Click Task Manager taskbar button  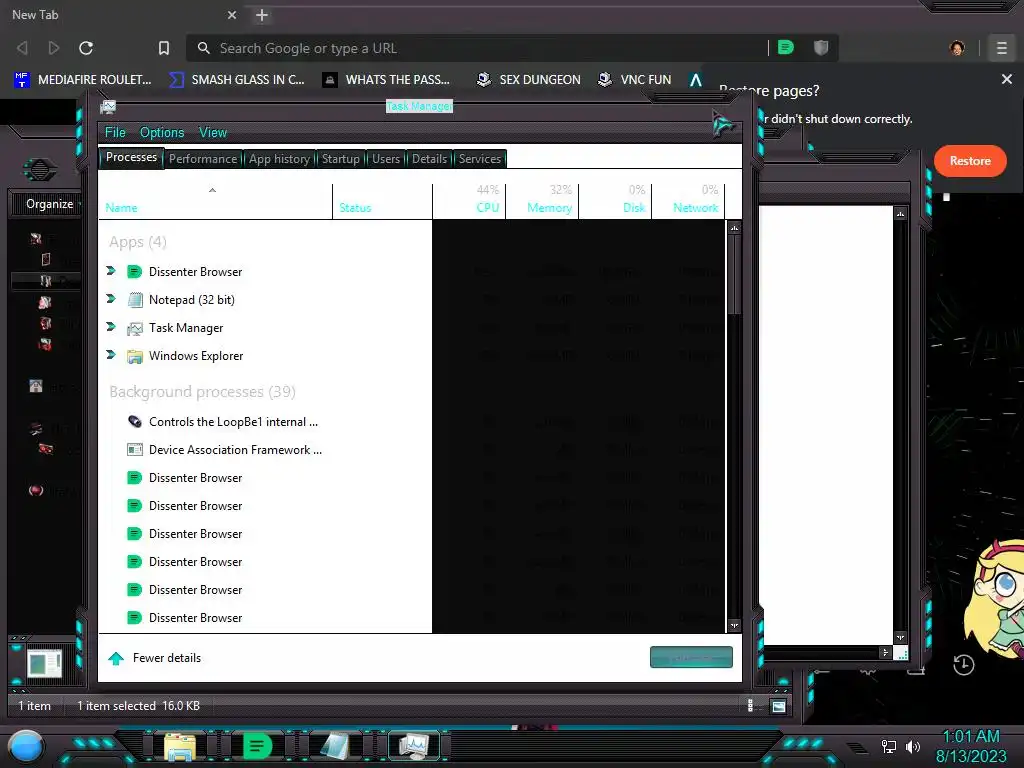point(414,746)
